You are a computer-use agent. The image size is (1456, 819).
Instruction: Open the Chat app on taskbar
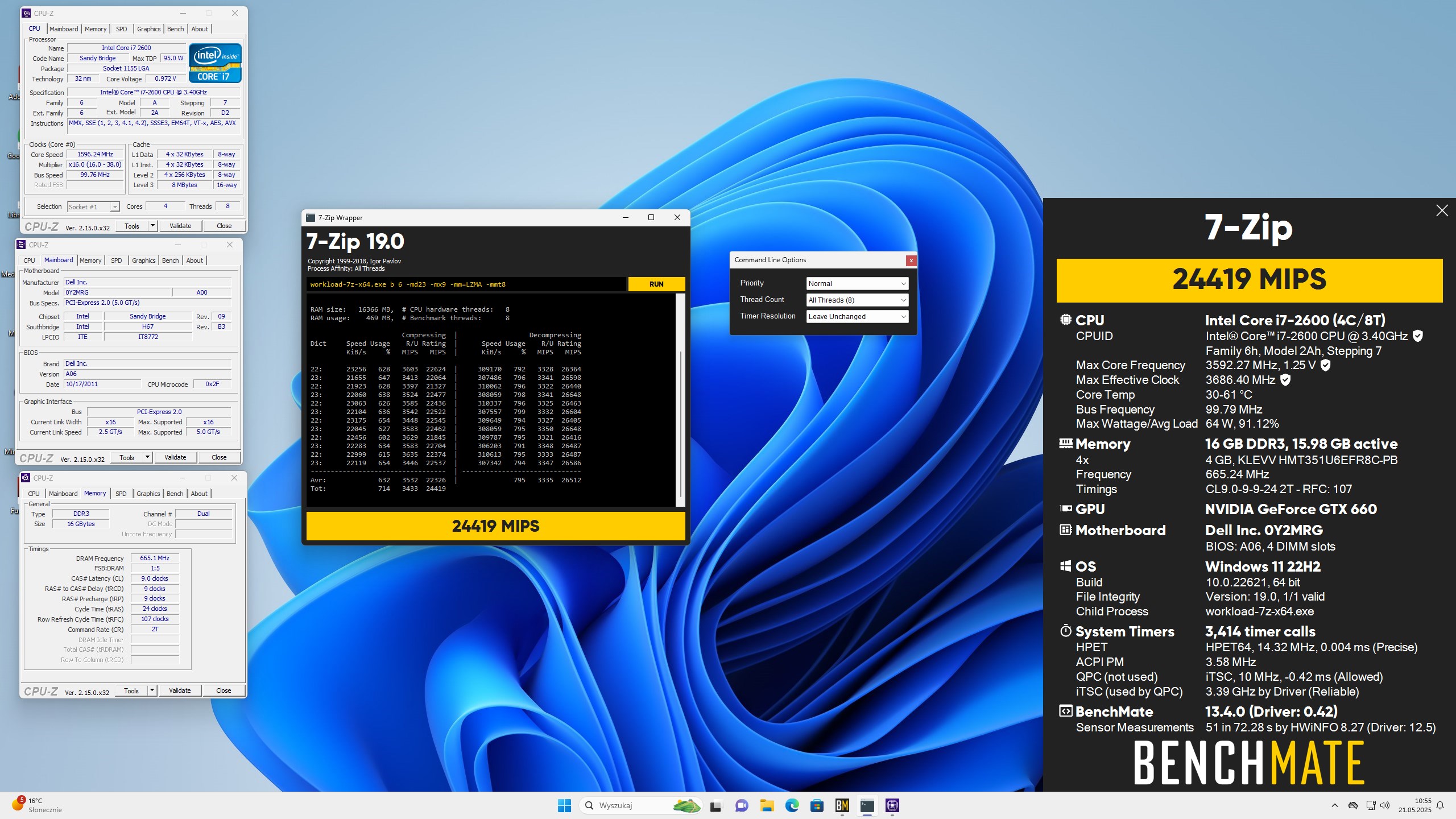[x=741, y=805]
